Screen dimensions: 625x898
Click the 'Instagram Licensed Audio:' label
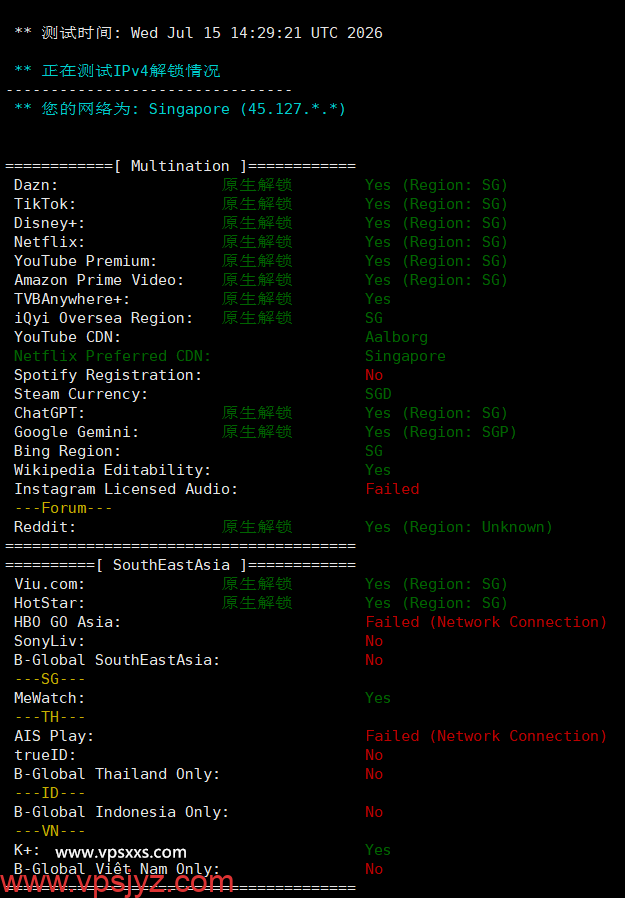126,489
